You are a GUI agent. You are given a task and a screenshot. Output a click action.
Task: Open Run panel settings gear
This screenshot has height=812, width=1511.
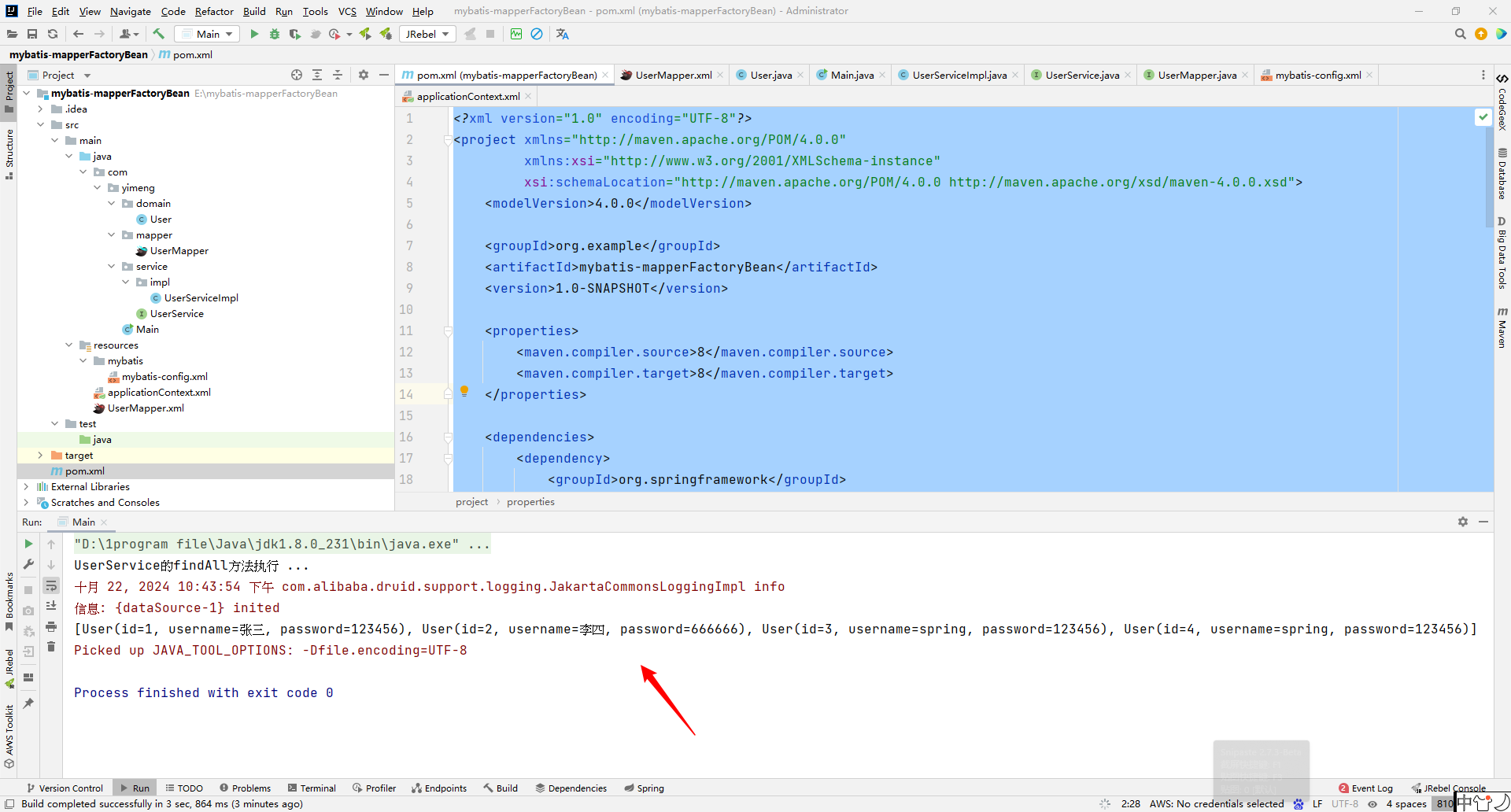[x=1463, y=522]
